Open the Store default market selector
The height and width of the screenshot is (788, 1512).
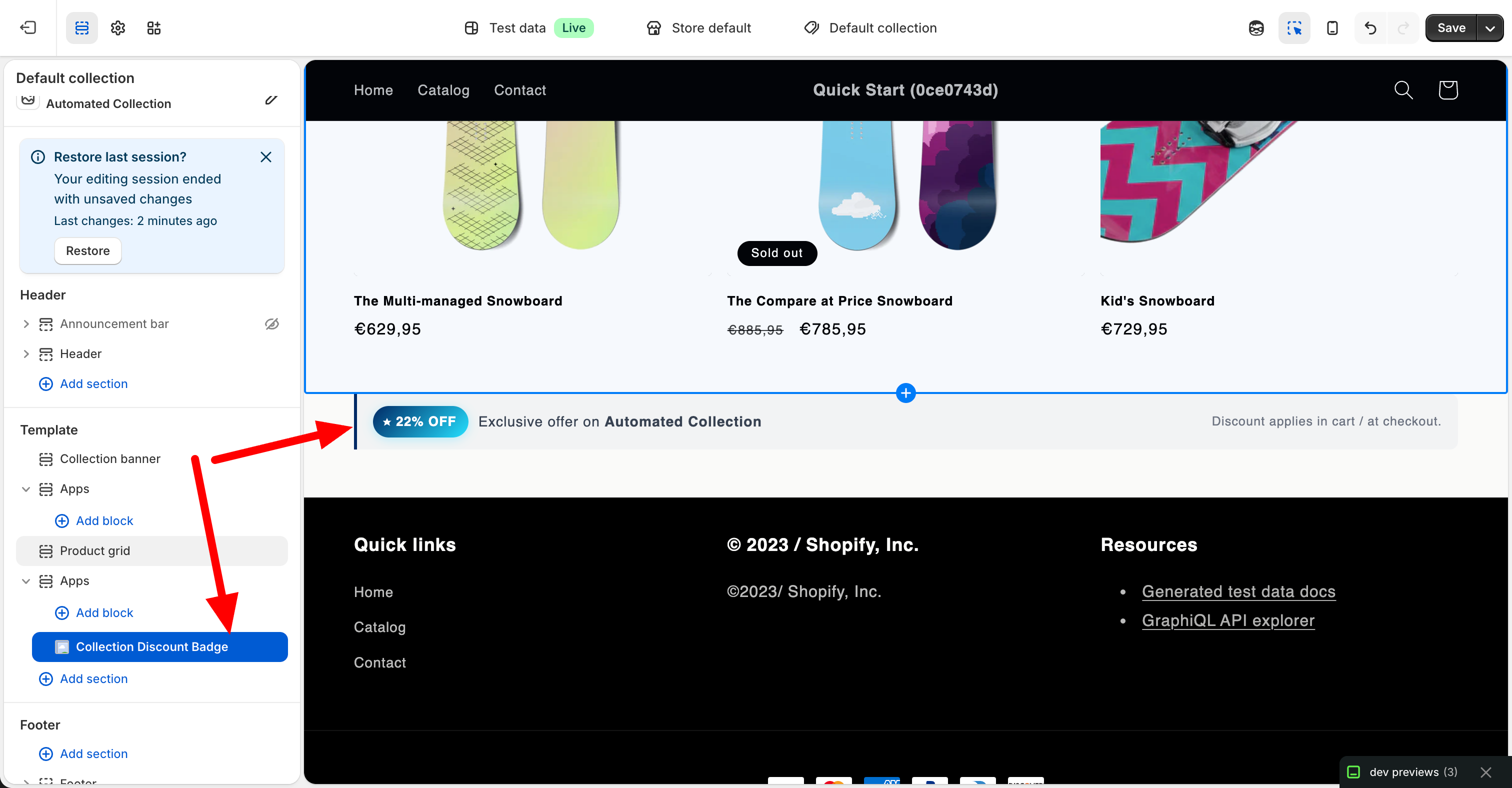(698, 27)
